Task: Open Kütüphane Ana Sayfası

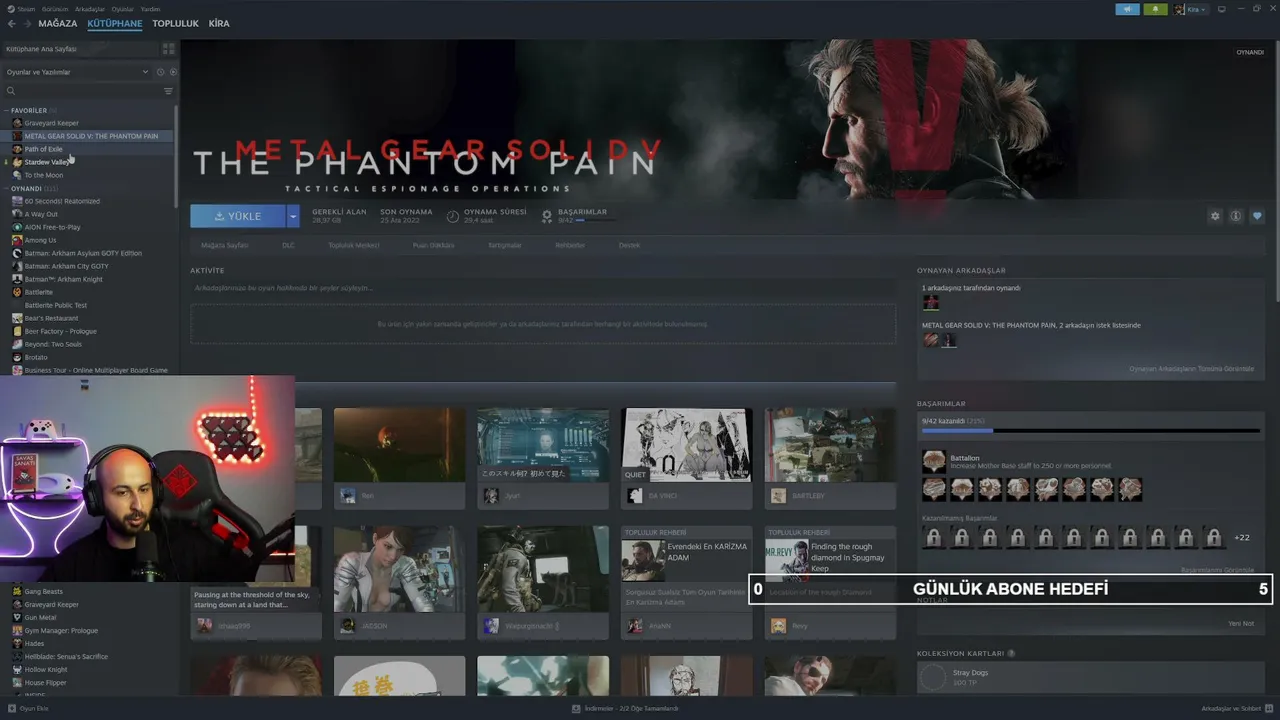Action: pyautogui.click(x=80, y=49)
